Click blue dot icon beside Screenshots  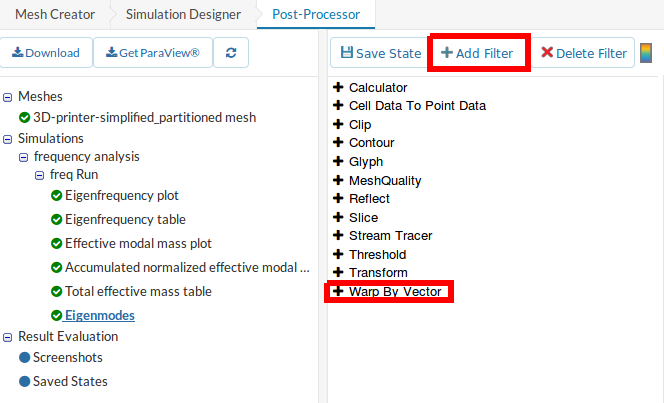click(24, 357)
